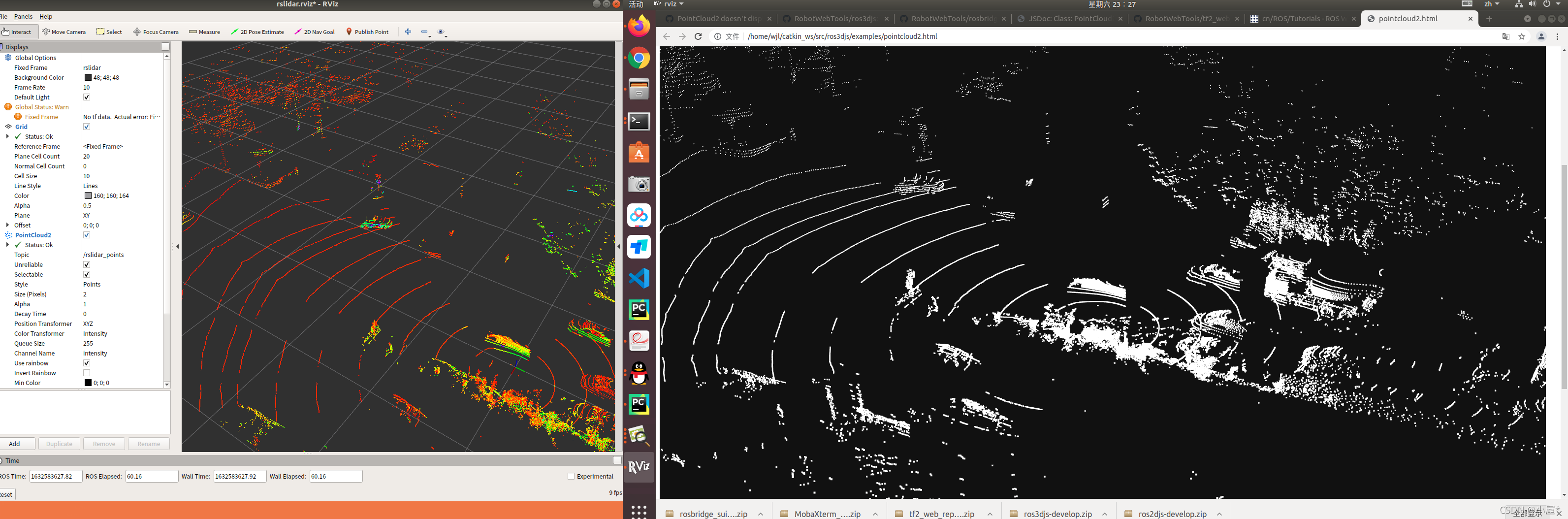Select the Global Options tree item
Image resolution: width=1568 pixels, height=519 pixels.
tap(35, 58)
